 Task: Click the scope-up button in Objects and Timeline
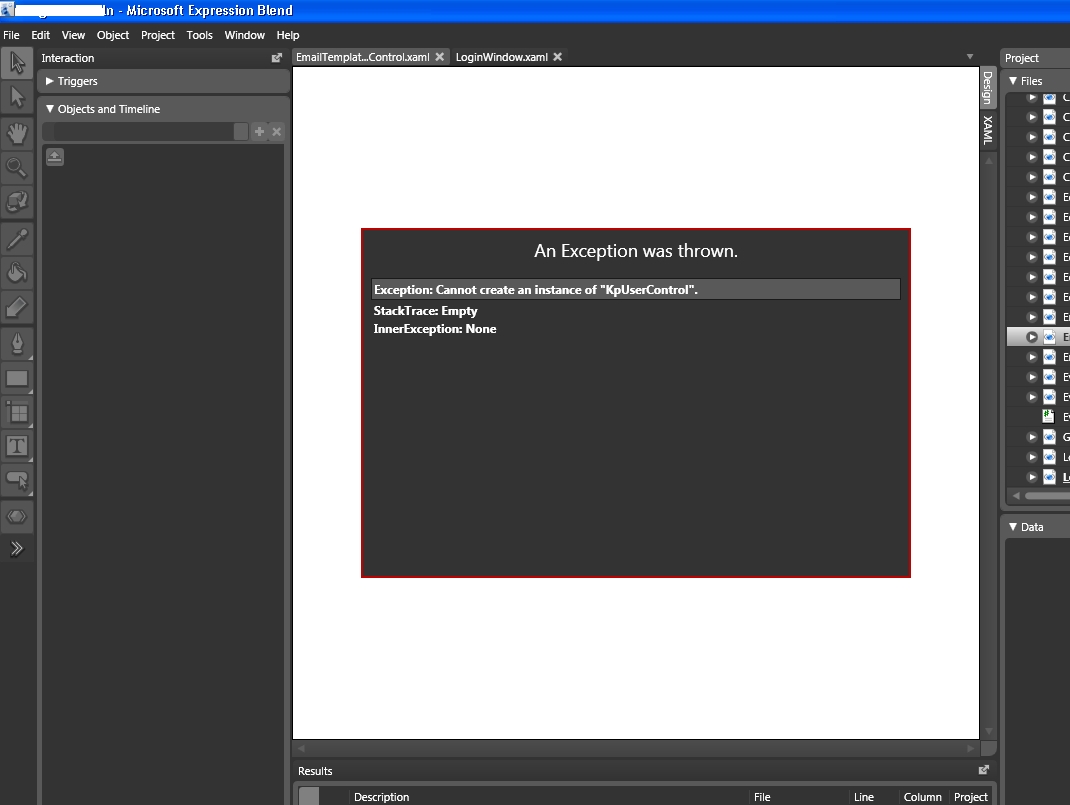(55, 158)
